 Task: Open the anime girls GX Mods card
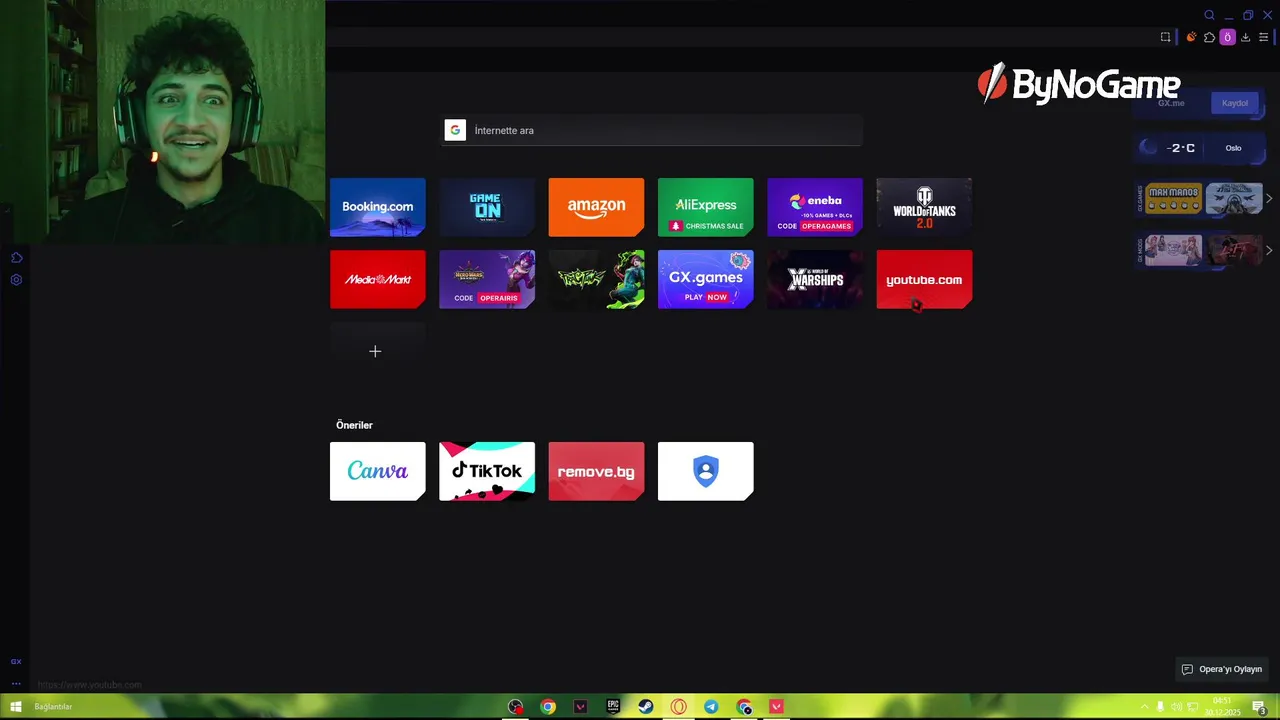tap(1173, 250)
